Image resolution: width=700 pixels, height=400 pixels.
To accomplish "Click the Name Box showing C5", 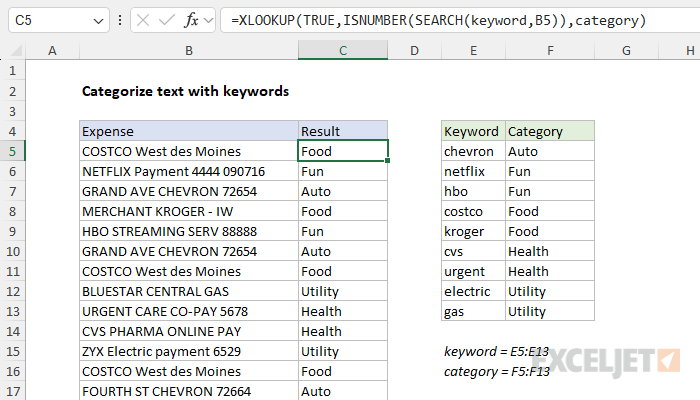I will point(58,20).
